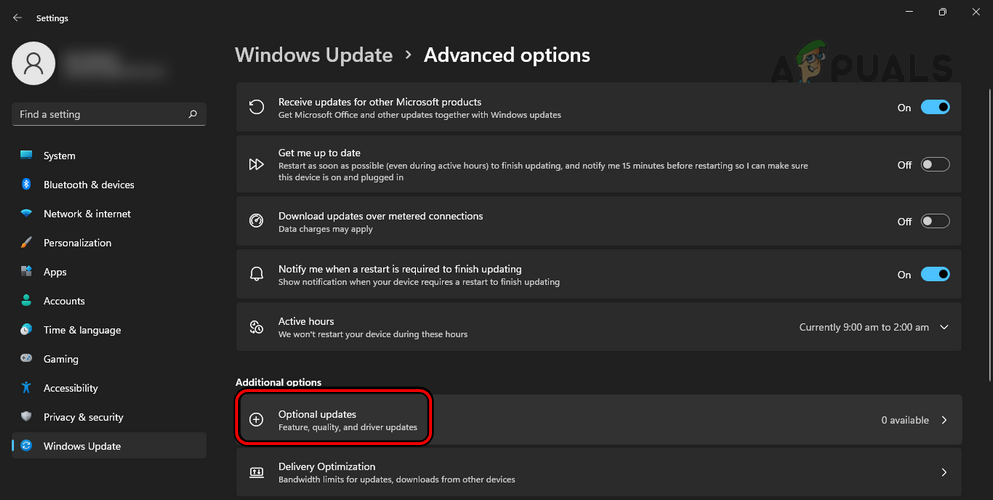993x500 pixels.
Task: Expand the Active hours section
Action: tap(944, 327)
